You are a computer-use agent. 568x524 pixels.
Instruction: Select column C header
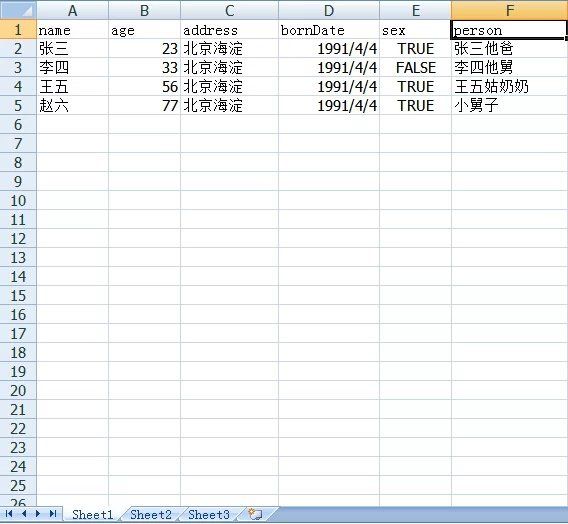(229, 10)
